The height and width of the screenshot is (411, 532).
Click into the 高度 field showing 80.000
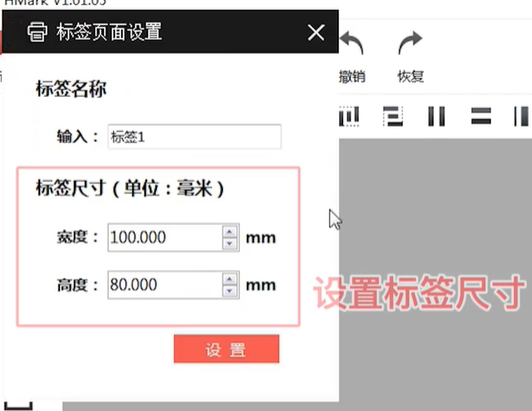pos(165,285)
